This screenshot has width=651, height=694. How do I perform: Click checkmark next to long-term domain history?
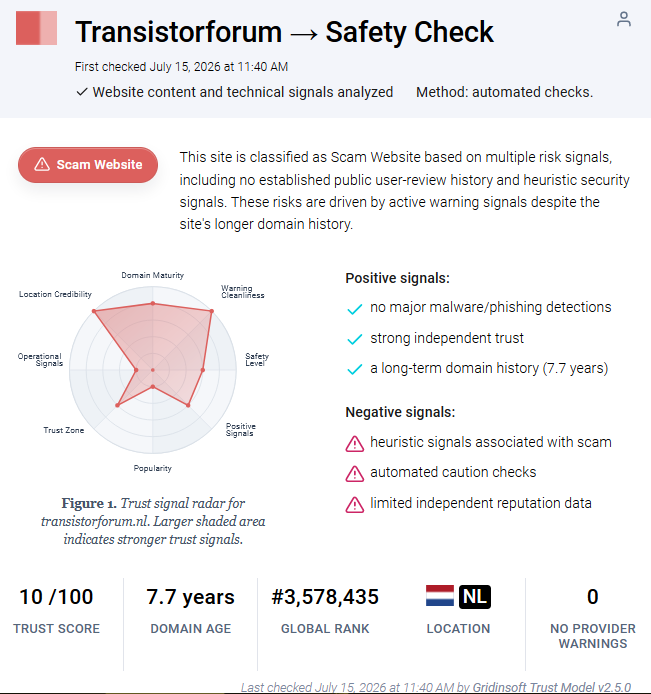[354, 369]
